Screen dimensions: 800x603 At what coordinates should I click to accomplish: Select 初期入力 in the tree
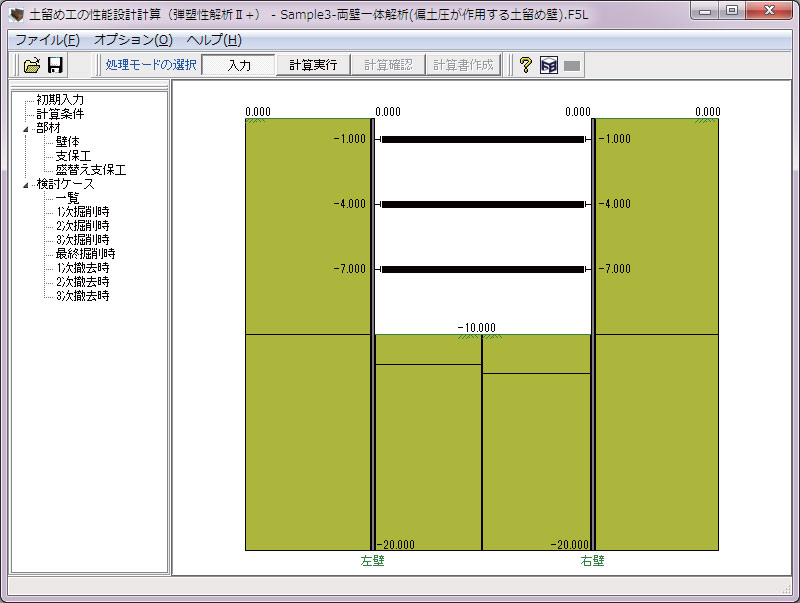60,100
